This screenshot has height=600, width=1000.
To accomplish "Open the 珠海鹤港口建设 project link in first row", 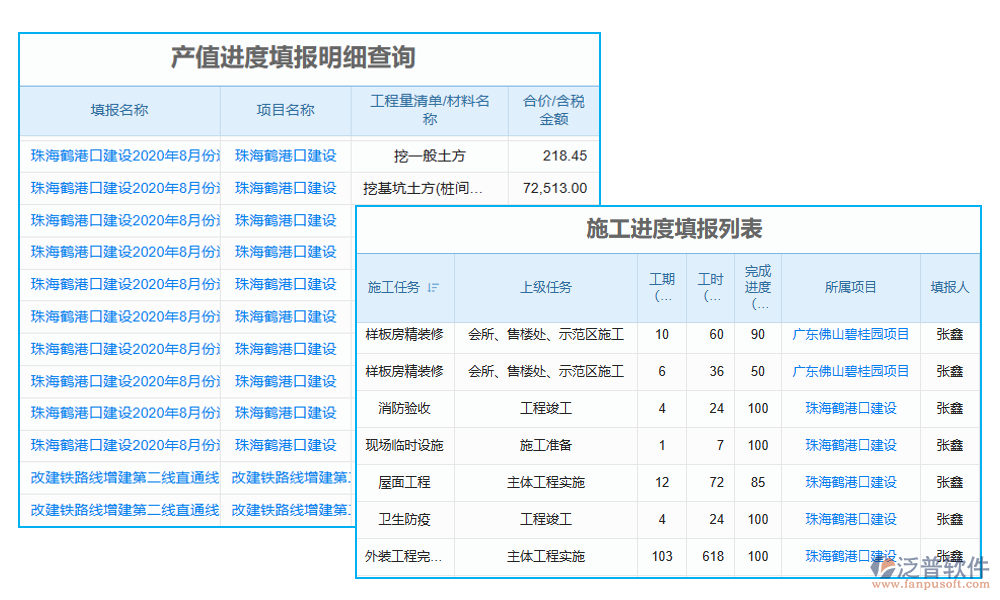I will (287, 155).
